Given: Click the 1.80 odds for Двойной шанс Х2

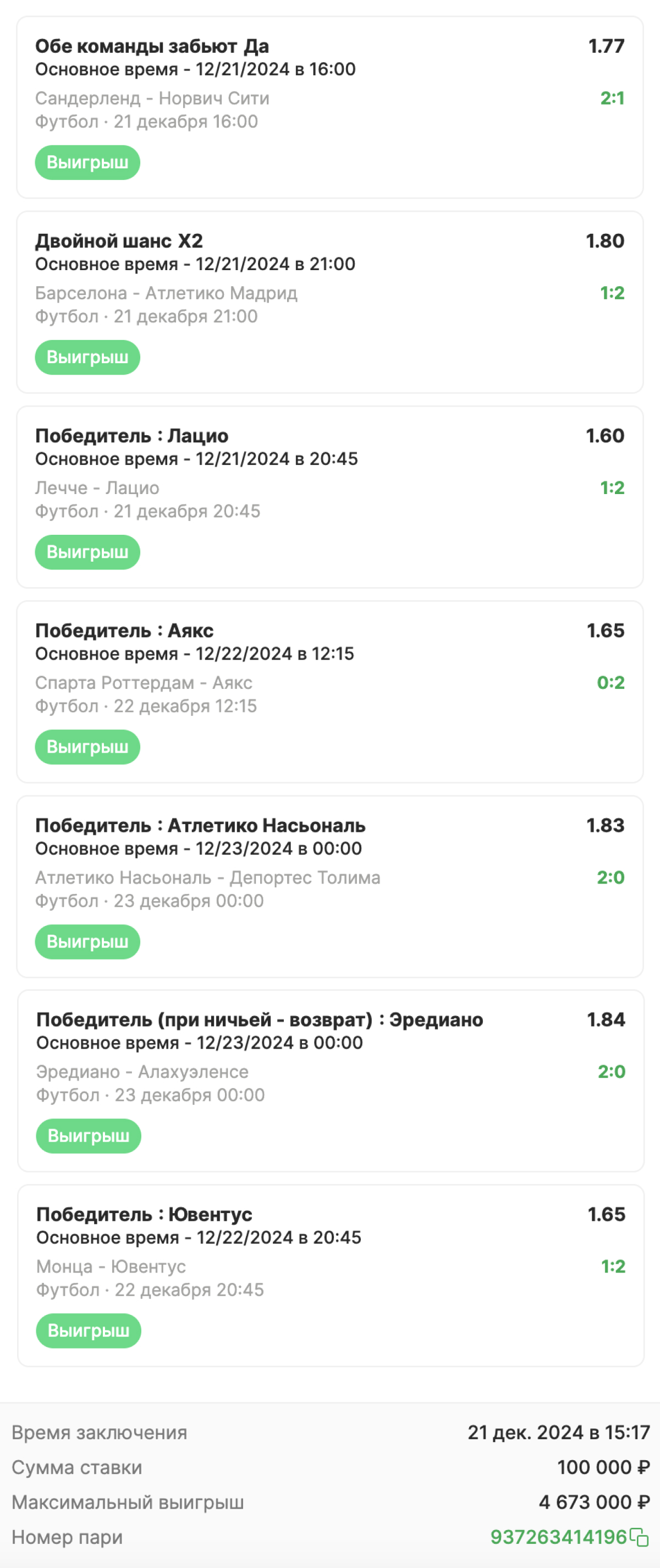Looking at the screenshot, I should point(604,241).
